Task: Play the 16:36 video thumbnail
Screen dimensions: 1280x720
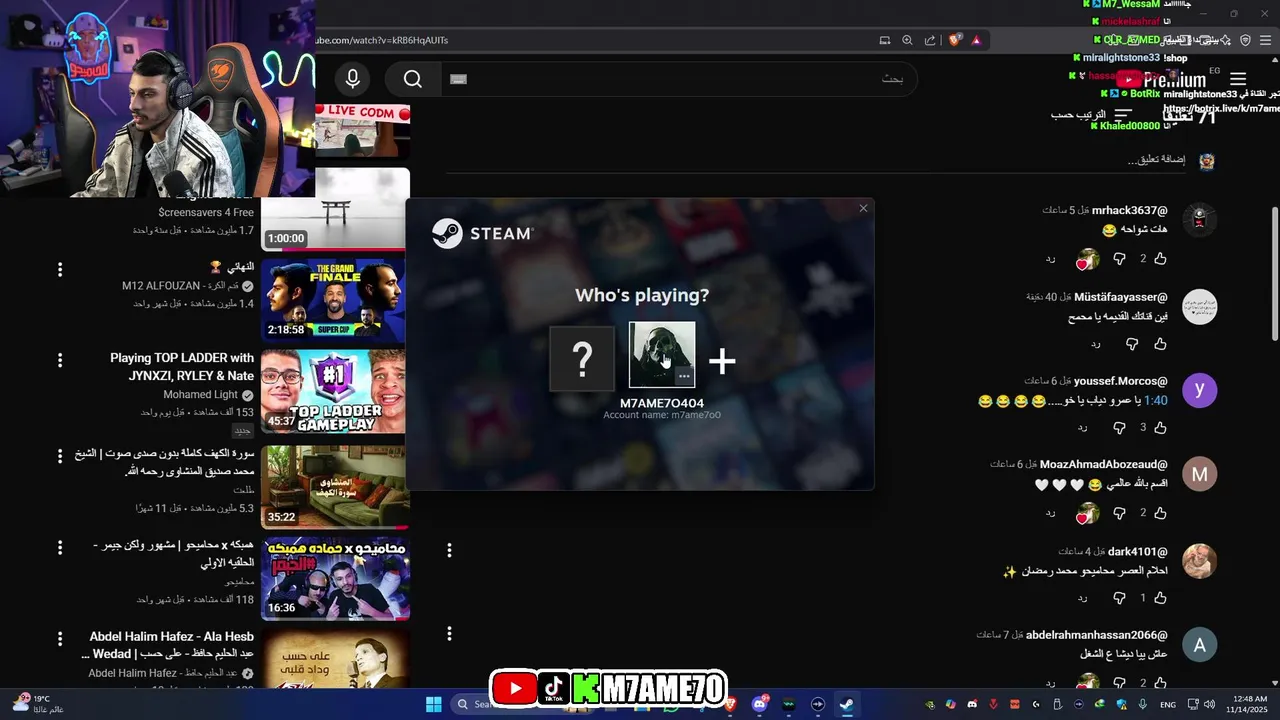Action: point(335,579)
